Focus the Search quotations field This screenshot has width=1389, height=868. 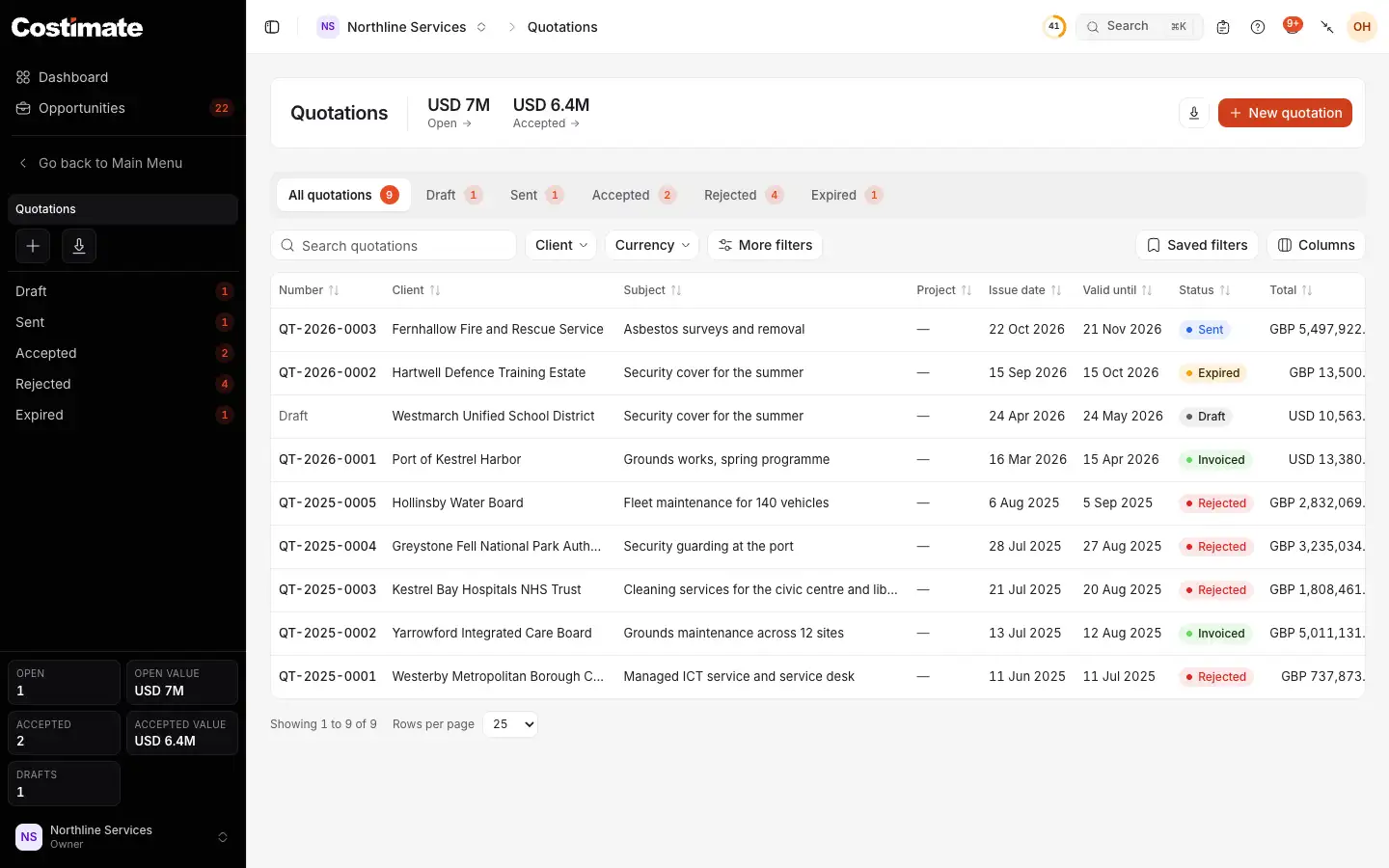394,245
